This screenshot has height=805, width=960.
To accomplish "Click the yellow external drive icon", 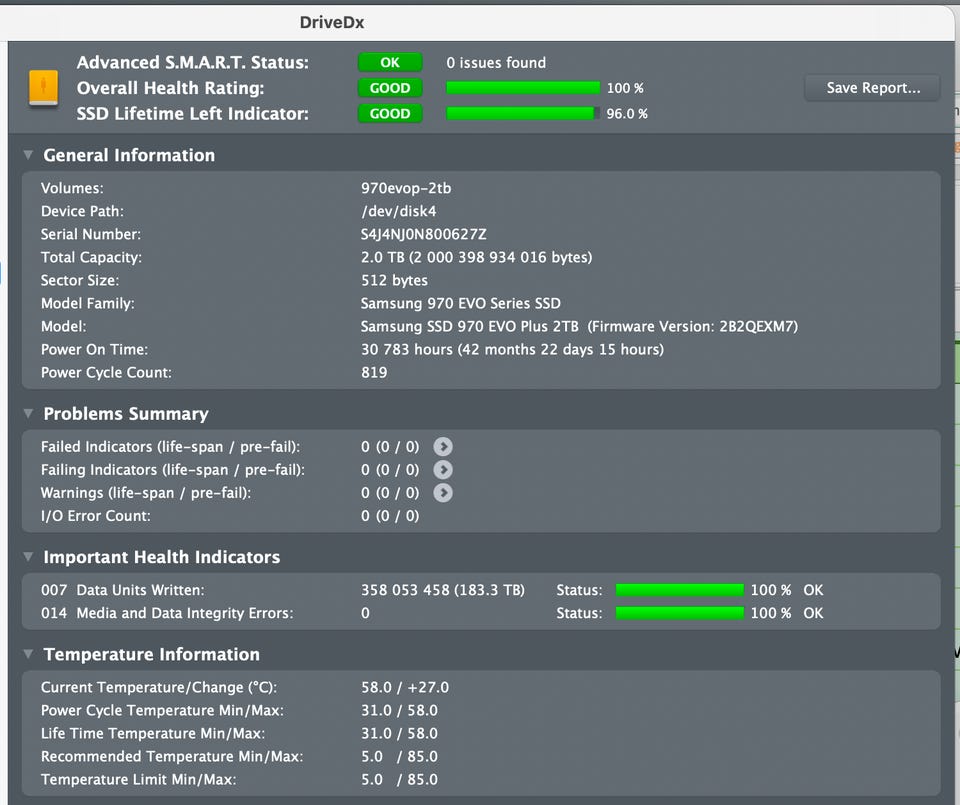I will point(43,87).
